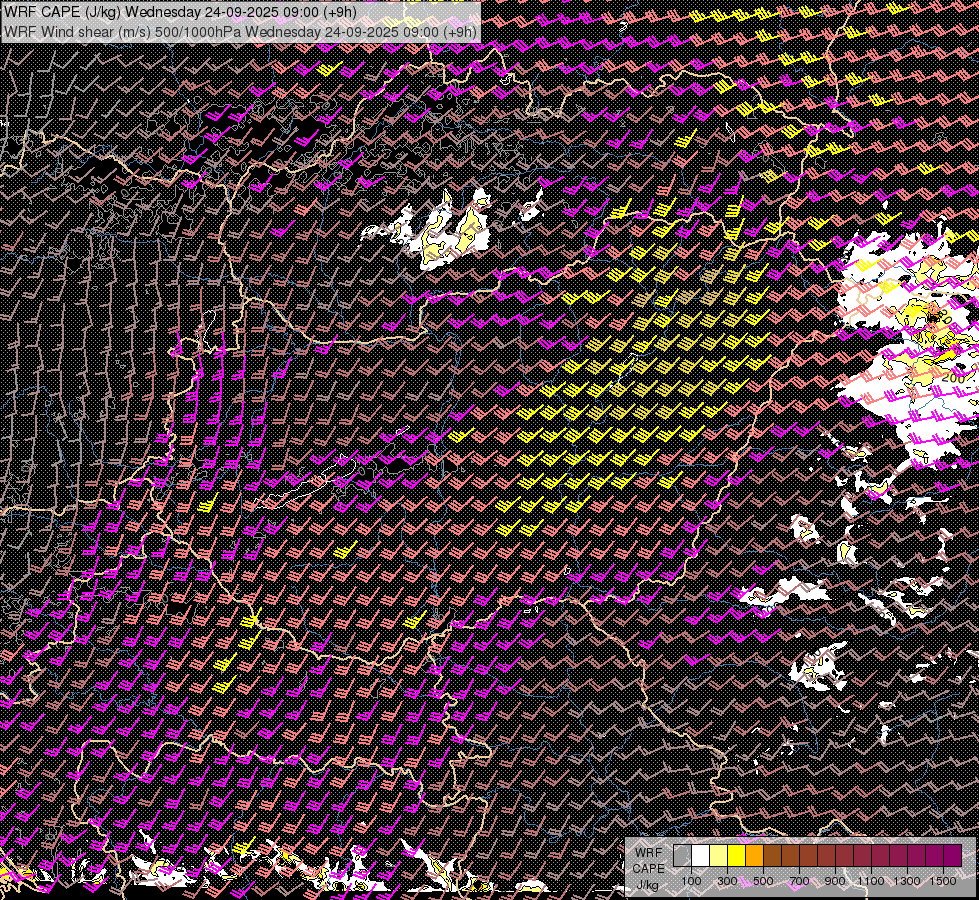
Task: Click the 1100 legend tick label
Action: click(870, 881)
